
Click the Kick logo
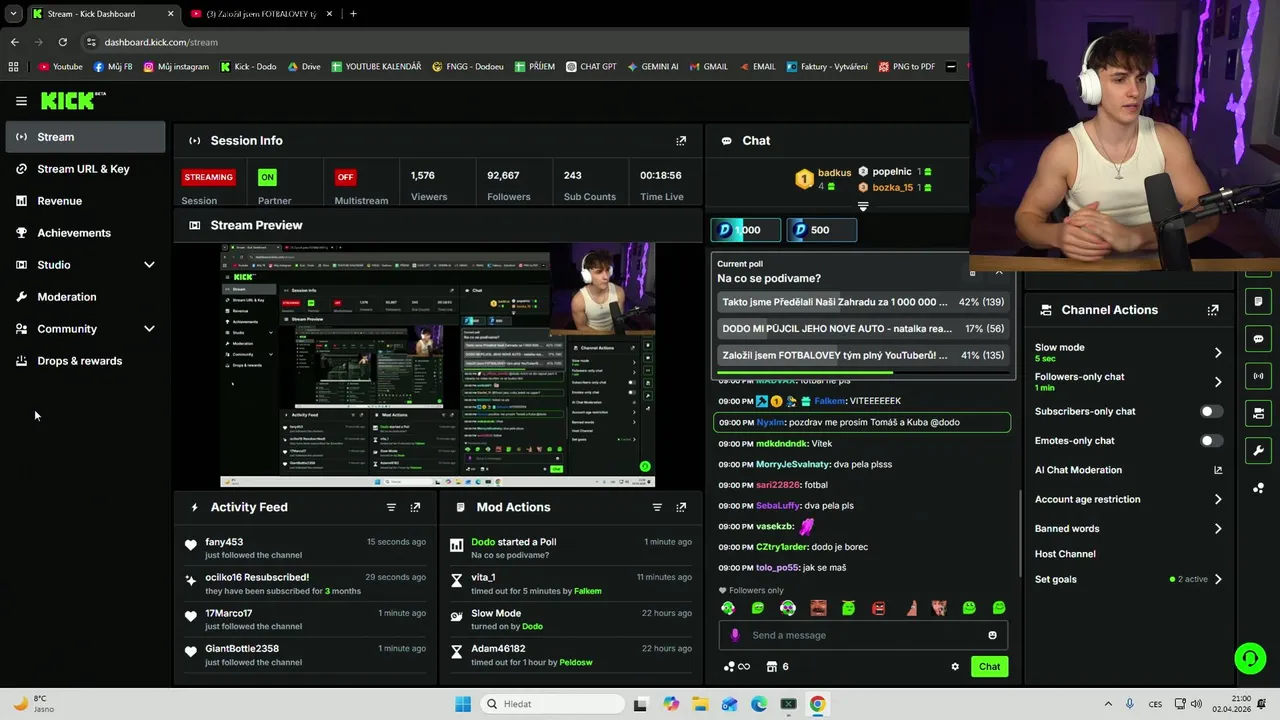click(73, 100)
